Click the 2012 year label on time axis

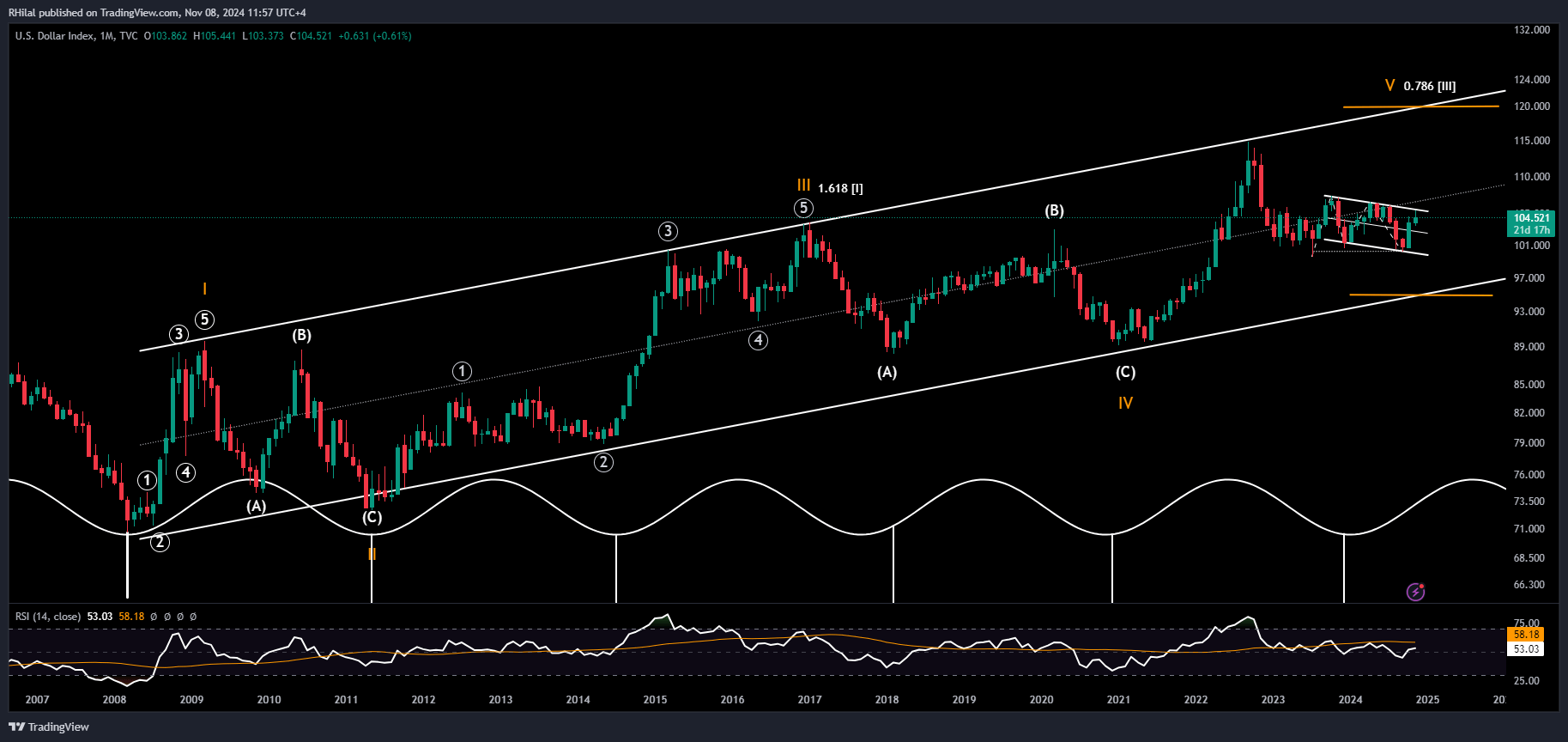[424, 700]
